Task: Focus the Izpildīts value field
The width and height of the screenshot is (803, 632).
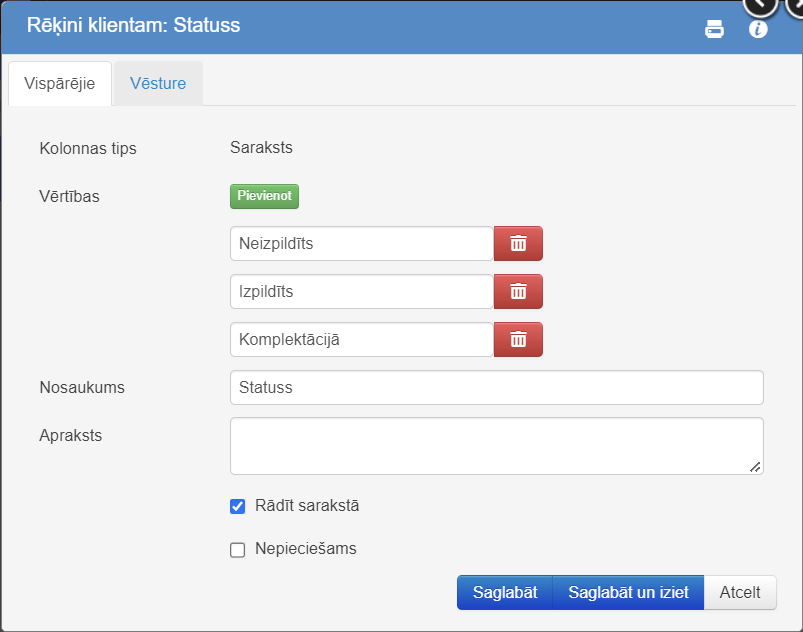Action: click(x=362, y=291)
